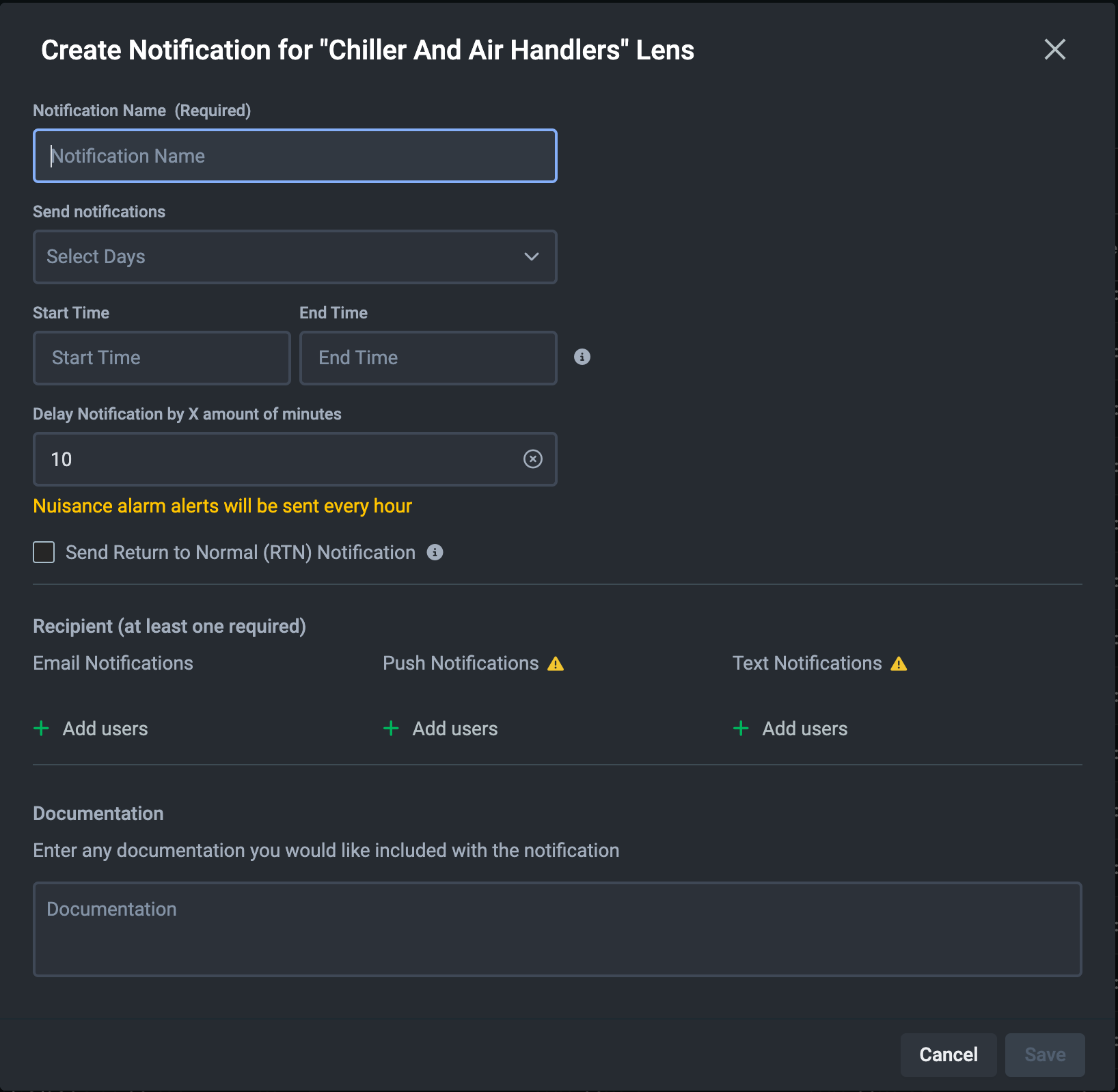1118x1092 pixels.
Task: Close the Create Notification dialog
Action: pyautogui.click(x=1054, y=49)
